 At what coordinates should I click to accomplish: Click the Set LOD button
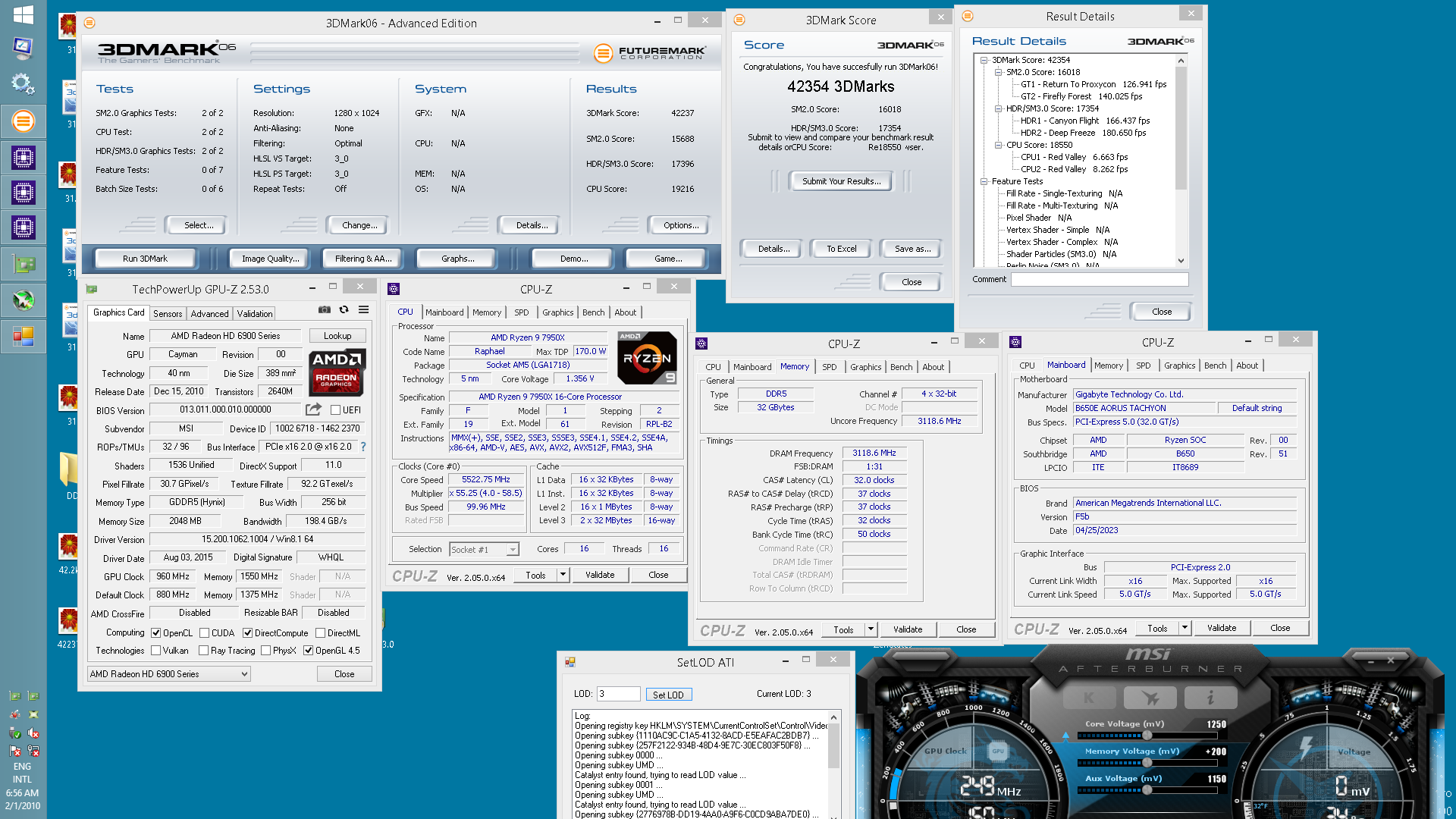click(x=668, y=695)
